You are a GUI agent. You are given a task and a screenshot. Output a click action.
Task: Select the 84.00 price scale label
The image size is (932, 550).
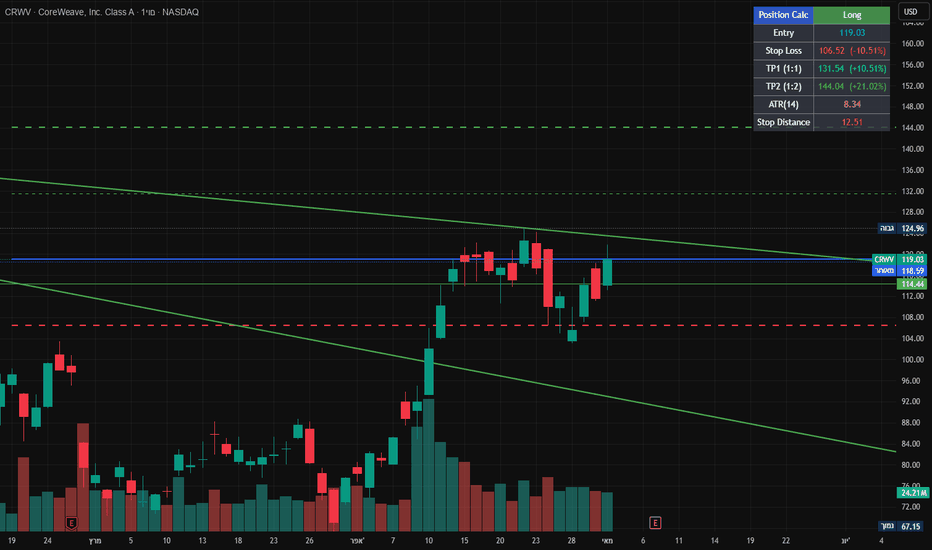(x=912, y=444)
